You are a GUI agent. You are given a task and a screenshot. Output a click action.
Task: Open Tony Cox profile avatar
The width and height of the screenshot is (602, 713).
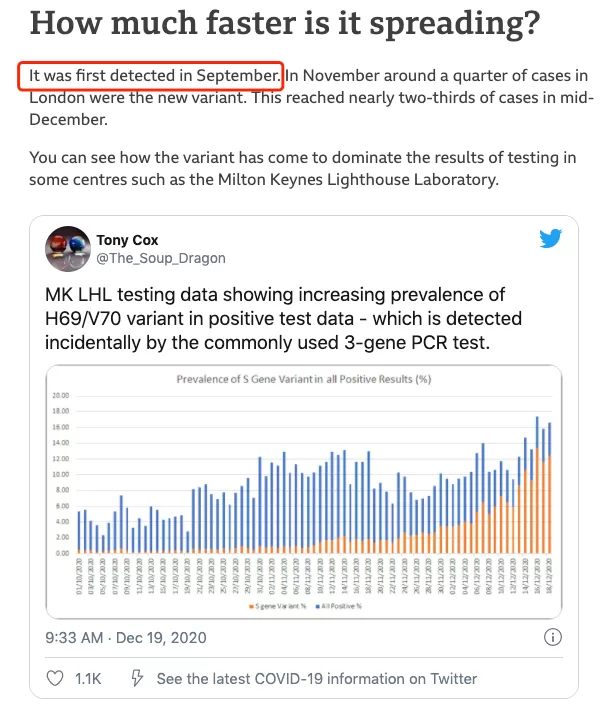(68, 249)
